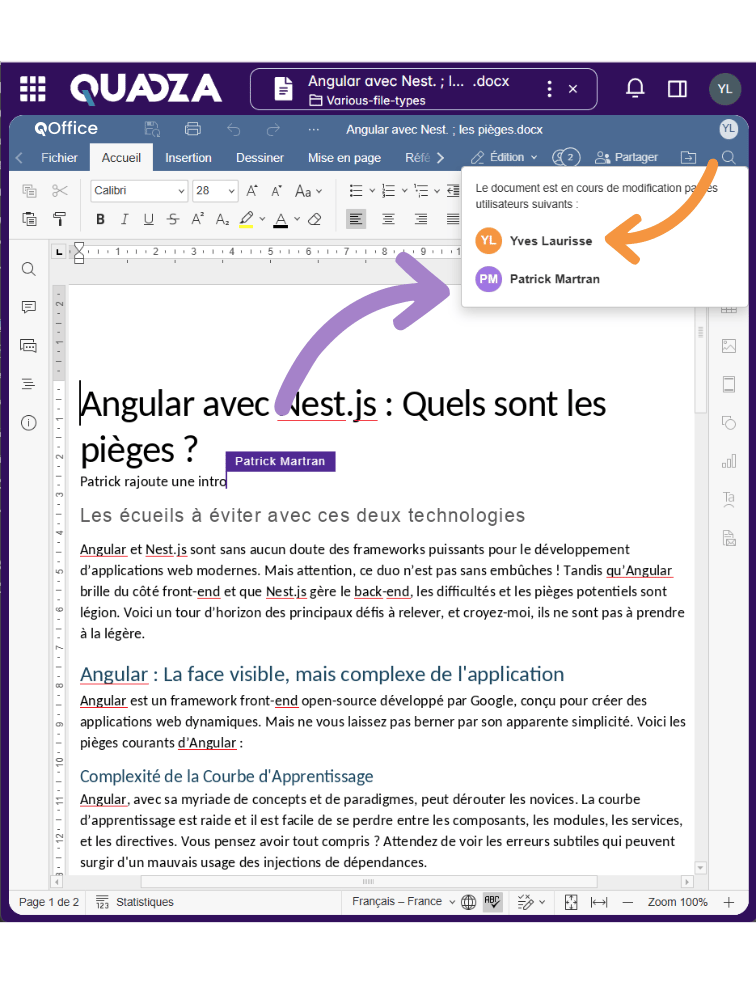Cut selection with the scissors icon

(60, 191)
